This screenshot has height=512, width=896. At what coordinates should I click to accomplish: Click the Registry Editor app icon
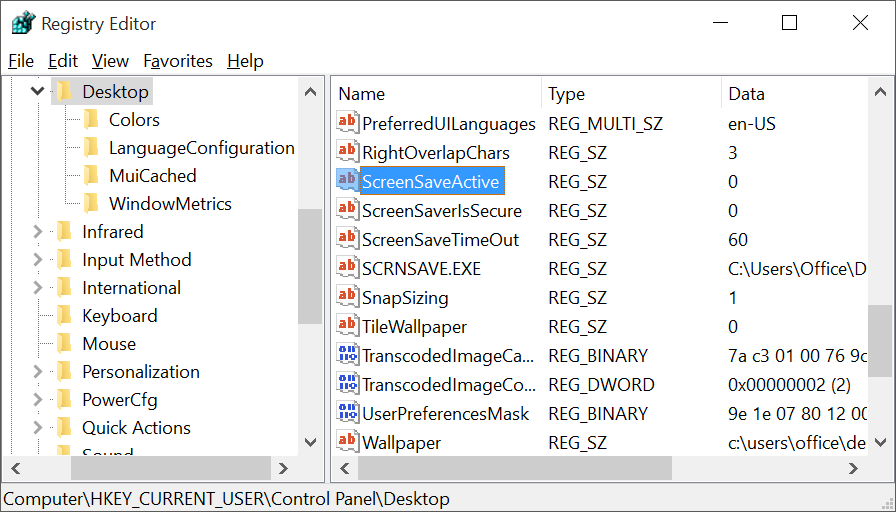23,23
